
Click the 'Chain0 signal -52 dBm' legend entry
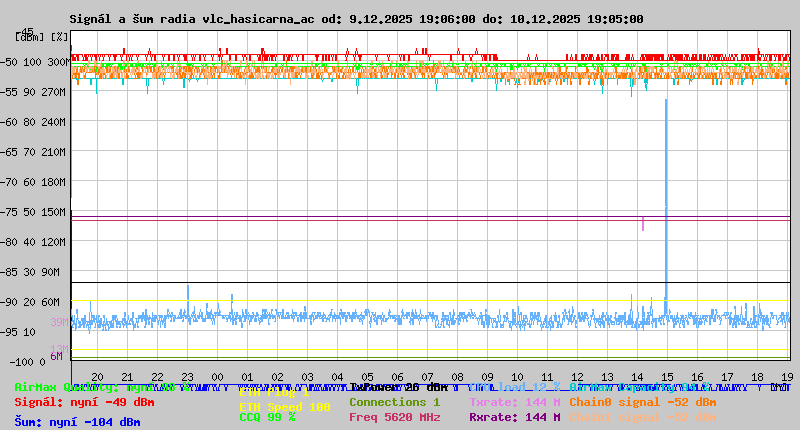pos(642,402)
